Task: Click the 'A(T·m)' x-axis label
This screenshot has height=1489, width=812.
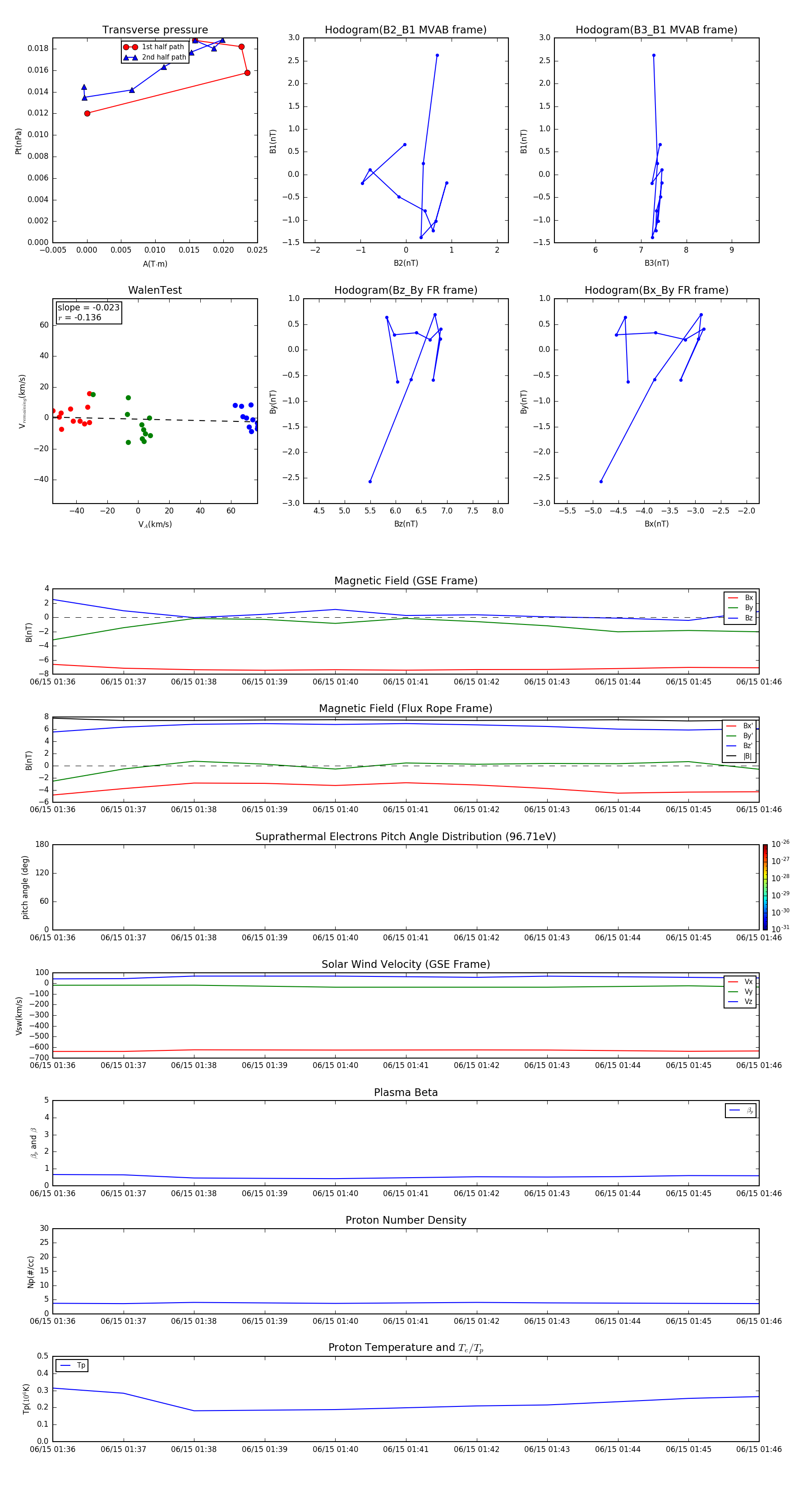Action: (x=155, y=264)
